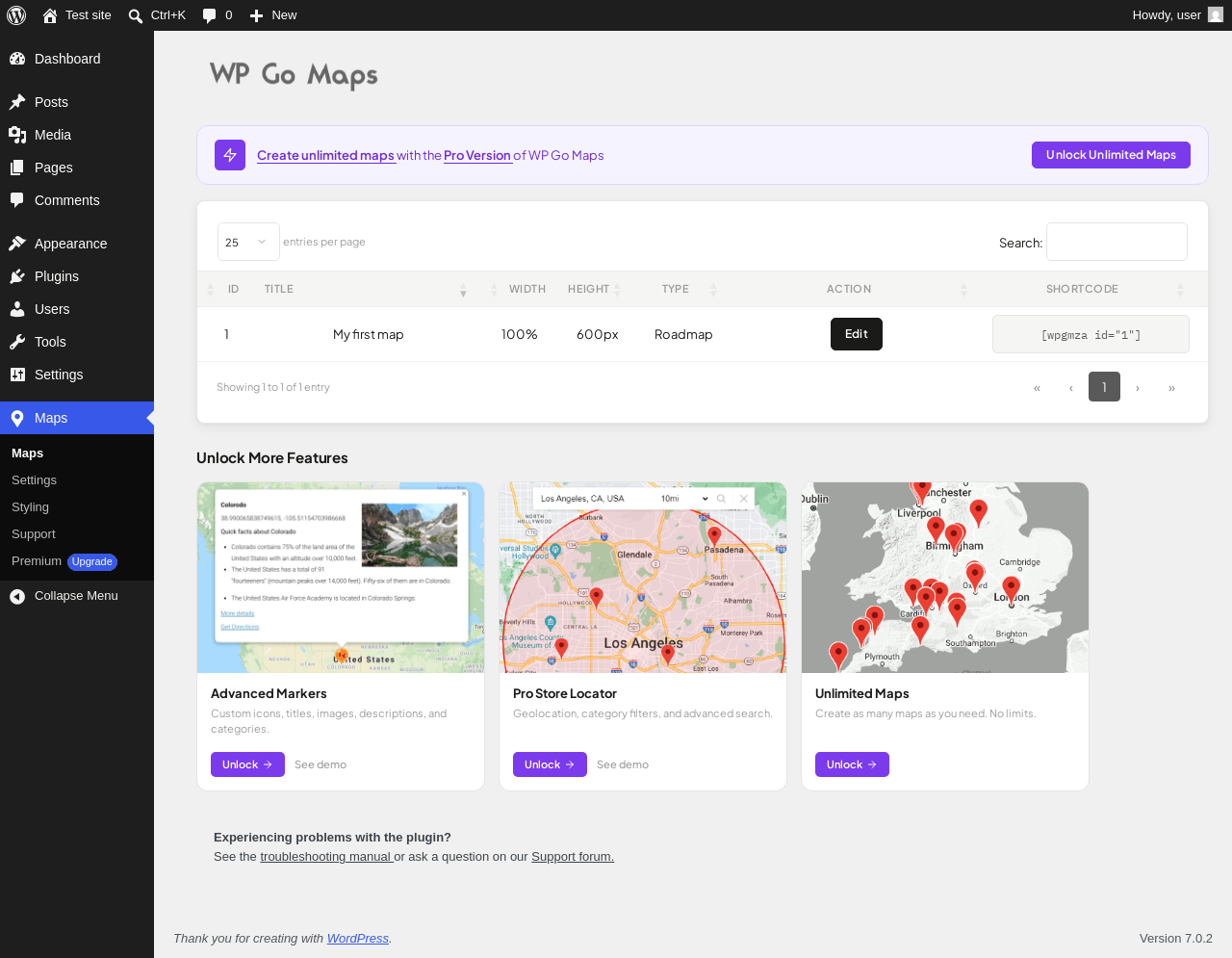Select page 1 in pagination
The image size is (1232, 958).
point(1104,387)
